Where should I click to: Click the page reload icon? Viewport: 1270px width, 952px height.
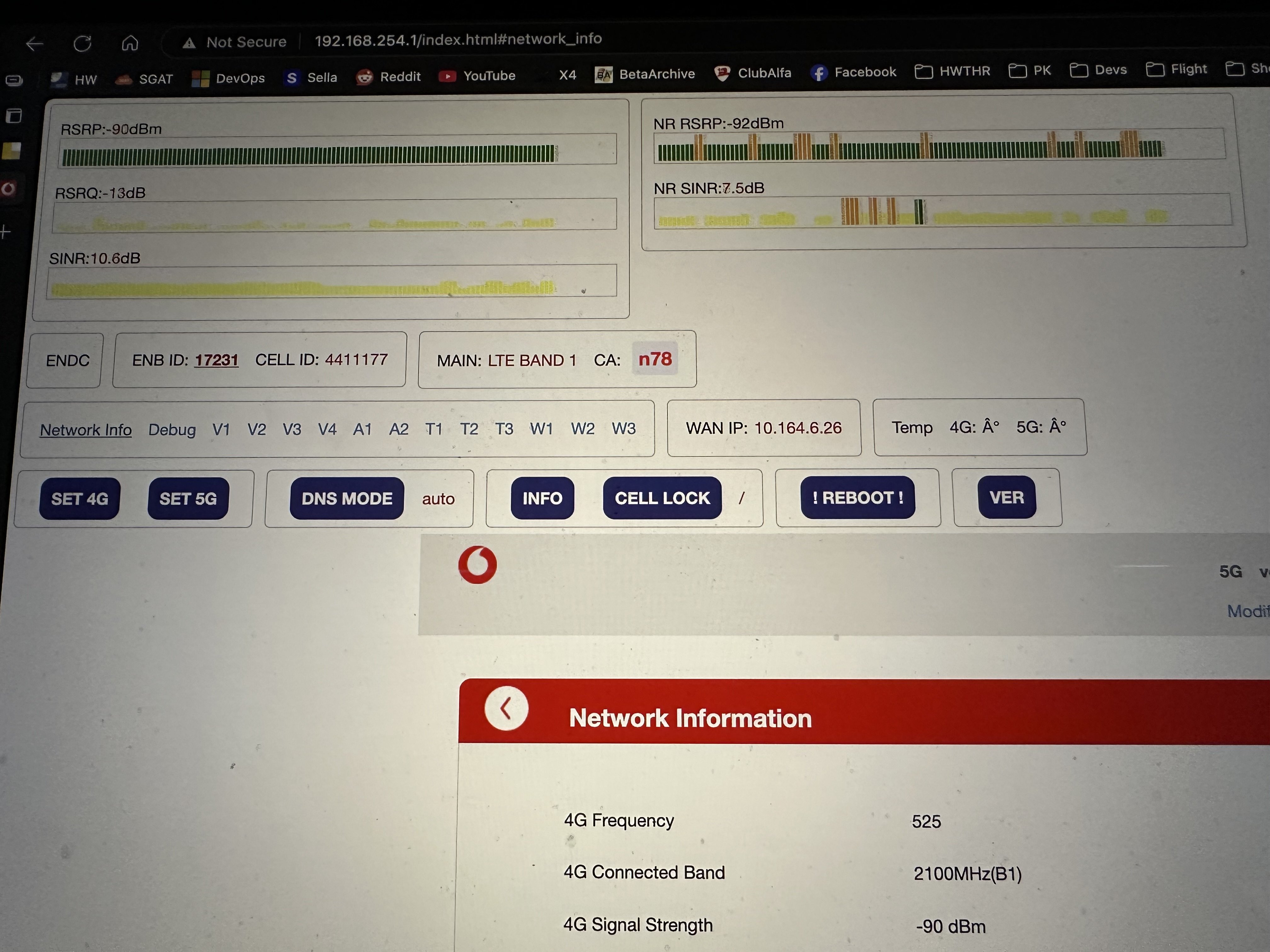[x=82, y=43]
